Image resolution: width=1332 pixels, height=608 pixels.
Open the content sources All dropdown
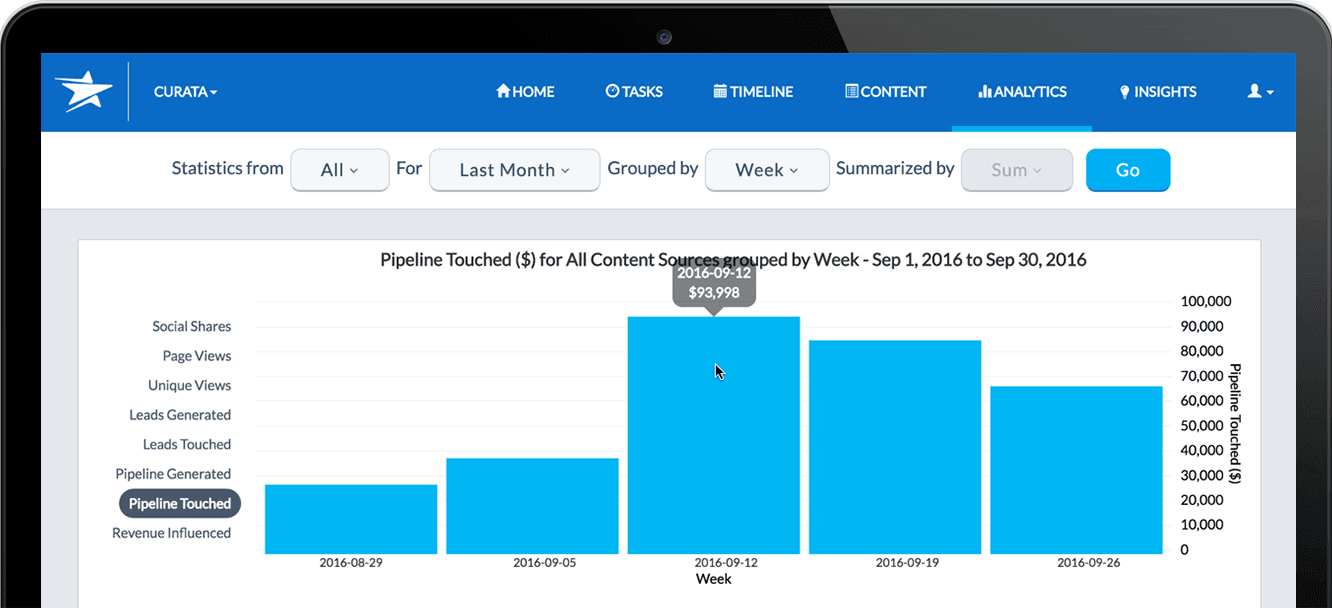[x=339, y=170]
